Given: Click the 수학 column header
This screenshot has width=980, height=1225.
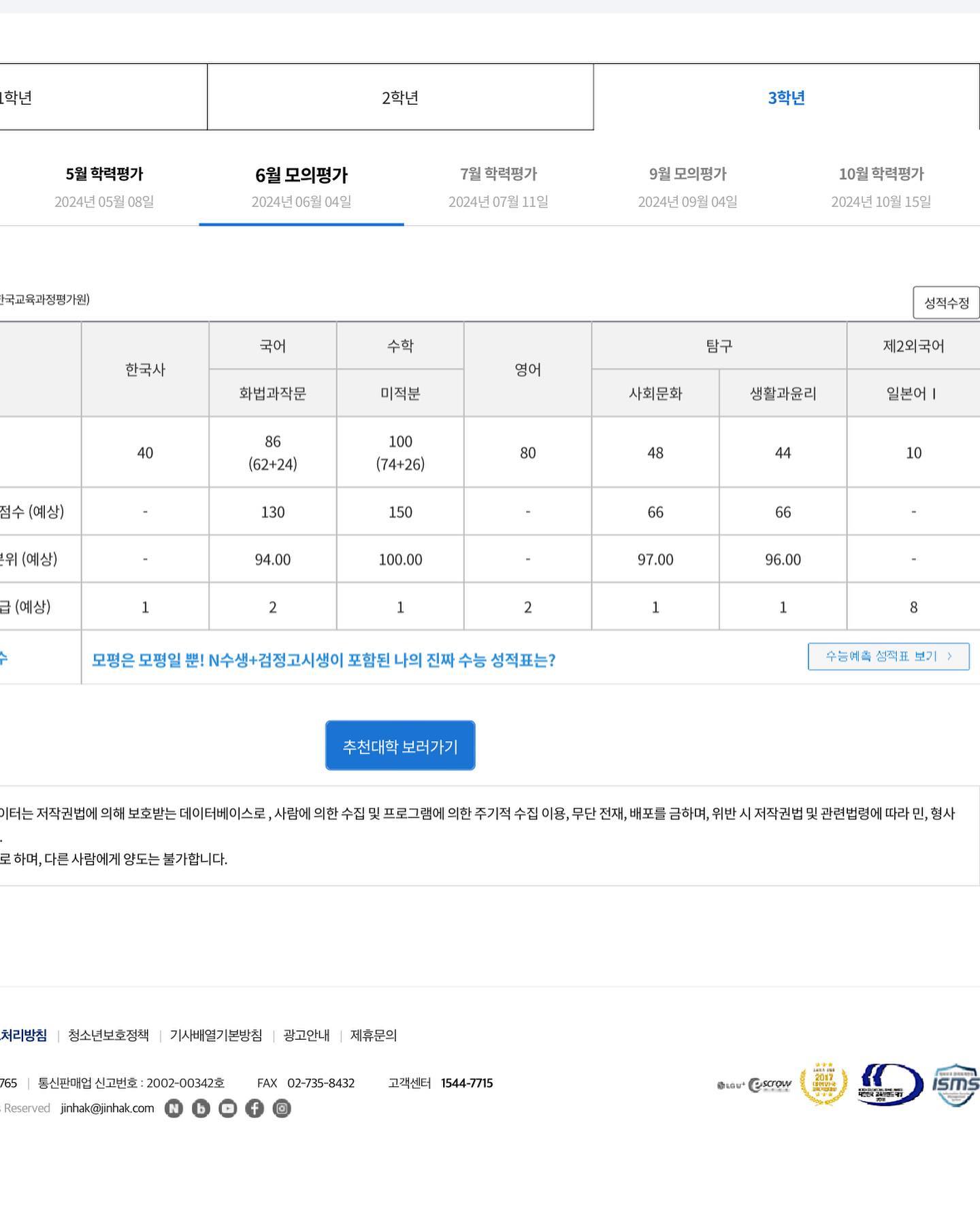Looking at the screenshot, I should point(400,346).
